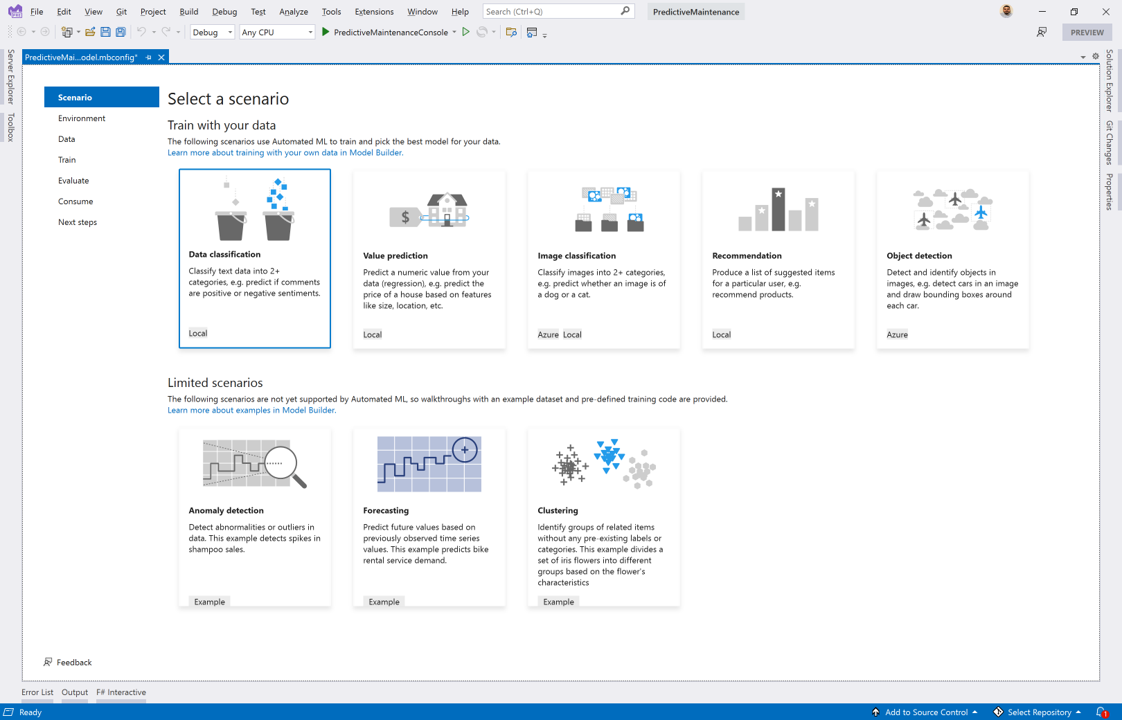
Task: Select the Value prediction scenario card
Action: tap(429, 259)
